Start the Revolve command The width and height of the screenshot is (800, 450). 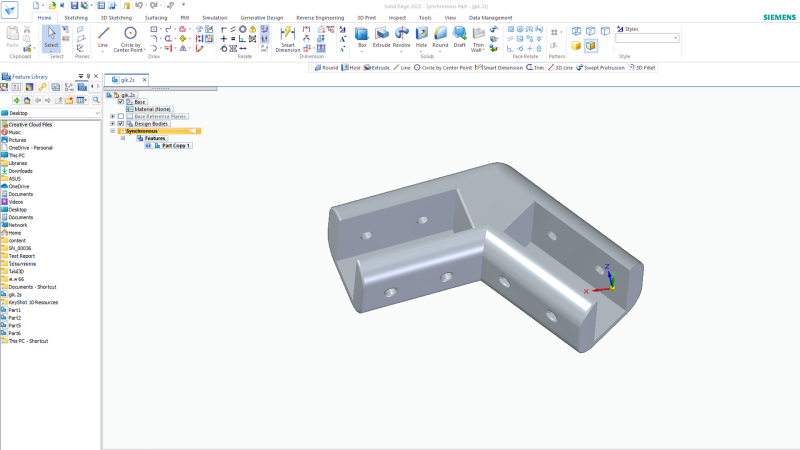pyautogui.click(x=402, y=39)
